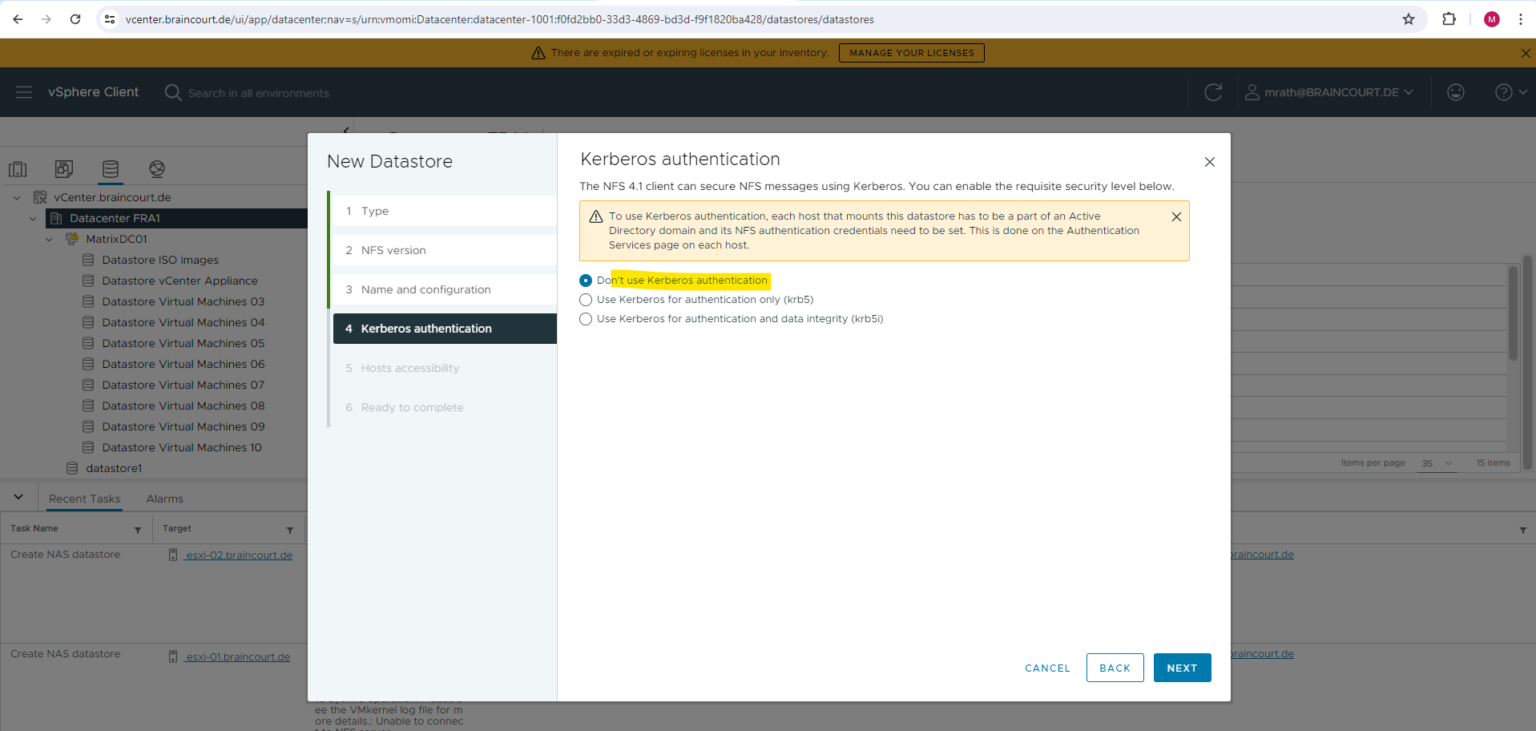1536x731 pixels.
Task: Go to wizard step 2 NFS version
Action: [x=444, y=250]
